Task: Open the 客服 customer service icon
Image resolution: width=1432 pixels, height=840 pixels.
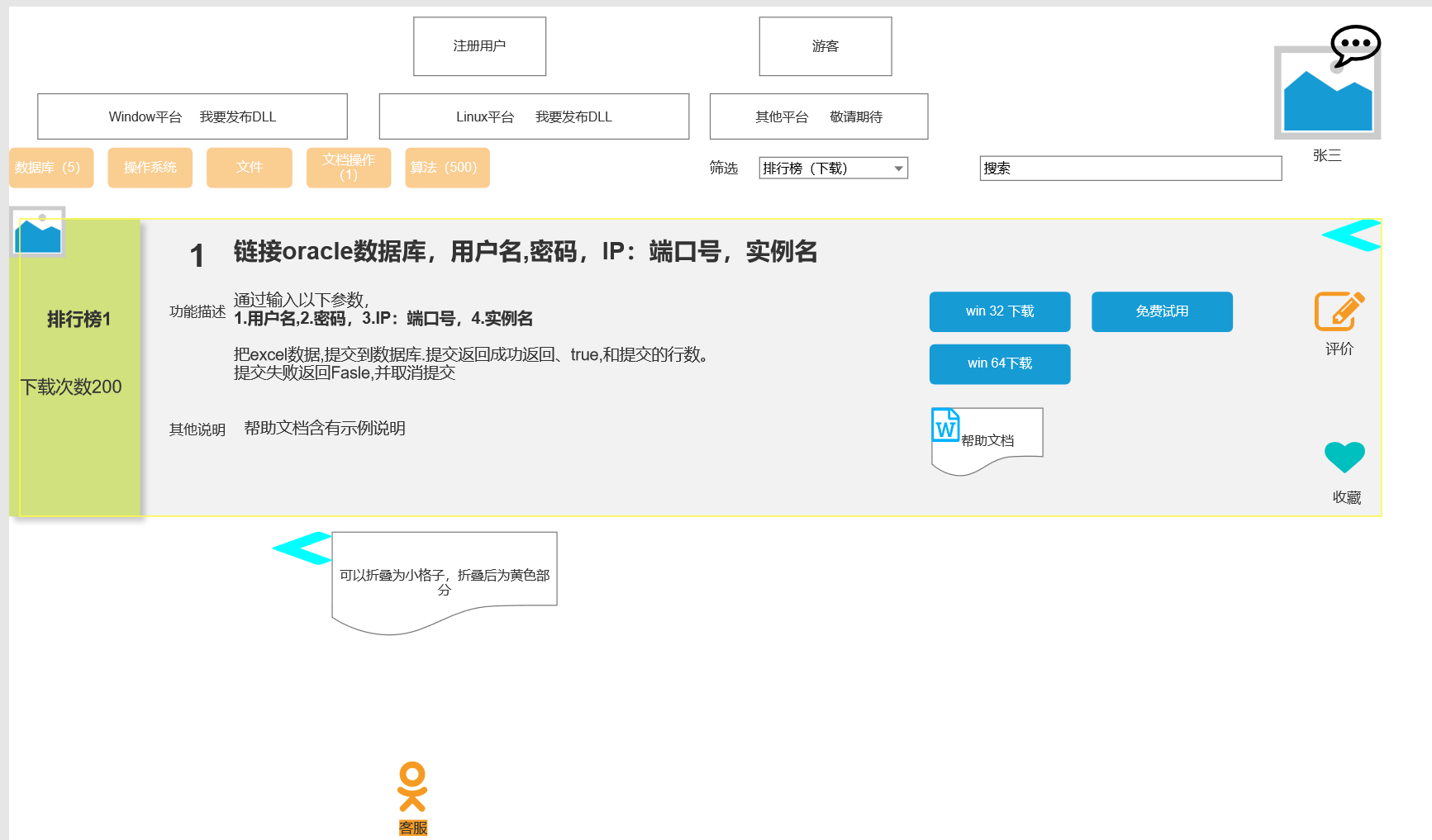Action: [x=412, y=786]
